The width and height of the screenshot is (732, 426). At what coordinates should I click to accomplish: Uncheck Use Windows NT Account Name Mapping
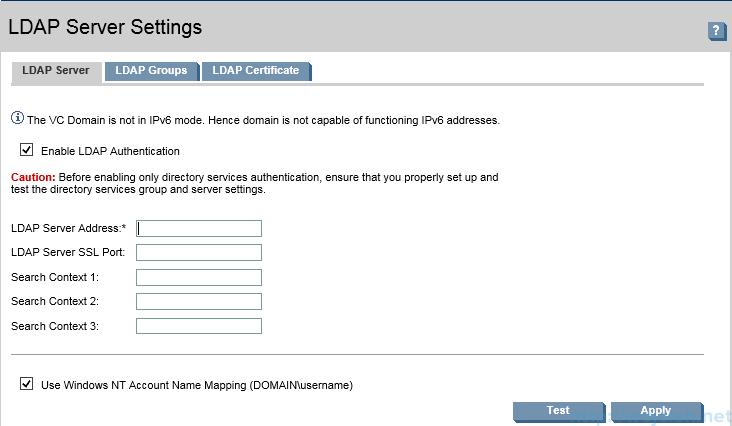26,384
